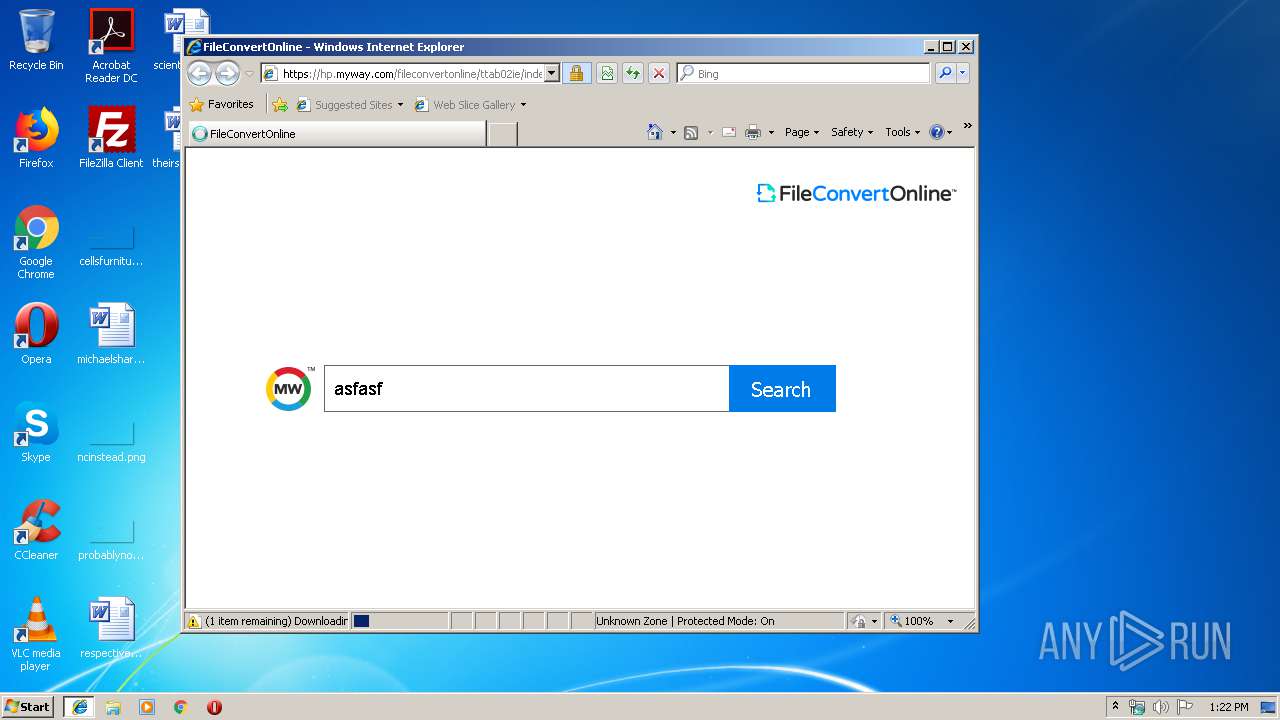Select the CCleaner desktop icon

point(36,530)
